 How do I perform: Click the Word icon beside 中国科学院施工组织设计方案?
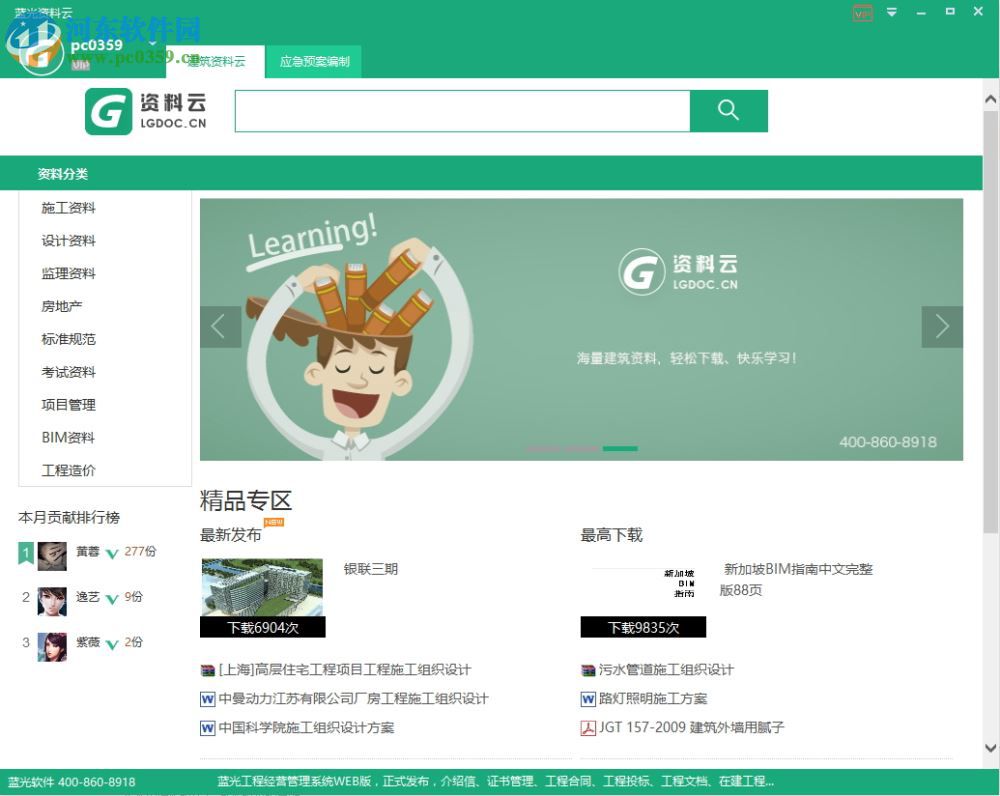[207, 728]
